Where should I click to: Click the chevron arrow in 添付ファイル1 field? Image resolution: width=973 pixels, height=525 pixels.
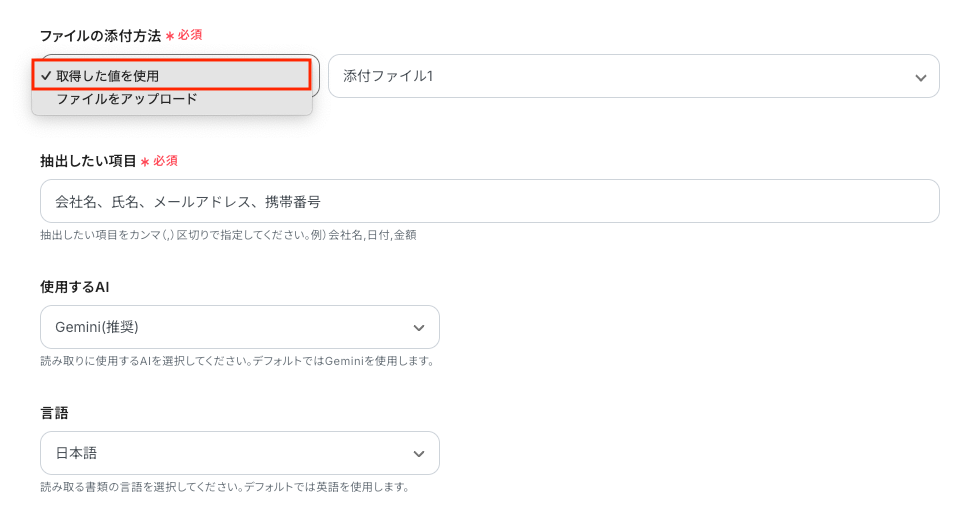click(920, 77)
